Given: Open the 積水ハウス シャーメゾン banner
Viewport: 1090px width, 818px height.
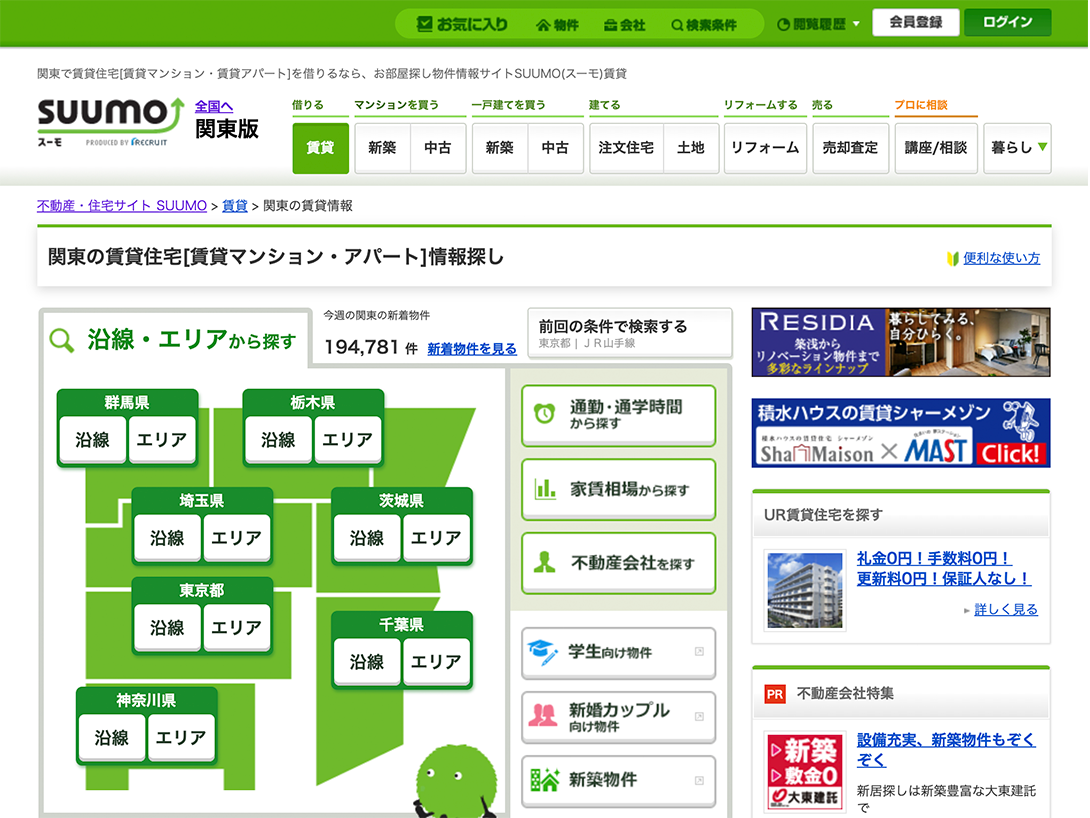Looking at the screenshot, I should pos(901,432).
